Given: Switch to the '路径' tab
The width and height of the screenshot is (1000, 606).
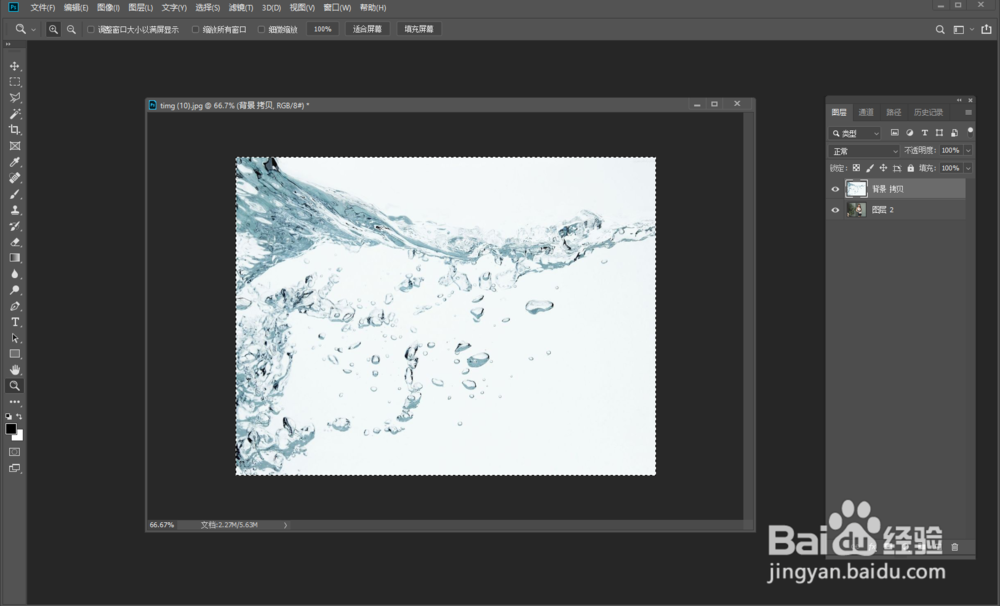Looking at the screenshot, I should pyautogui.click(x=893, y=112).
